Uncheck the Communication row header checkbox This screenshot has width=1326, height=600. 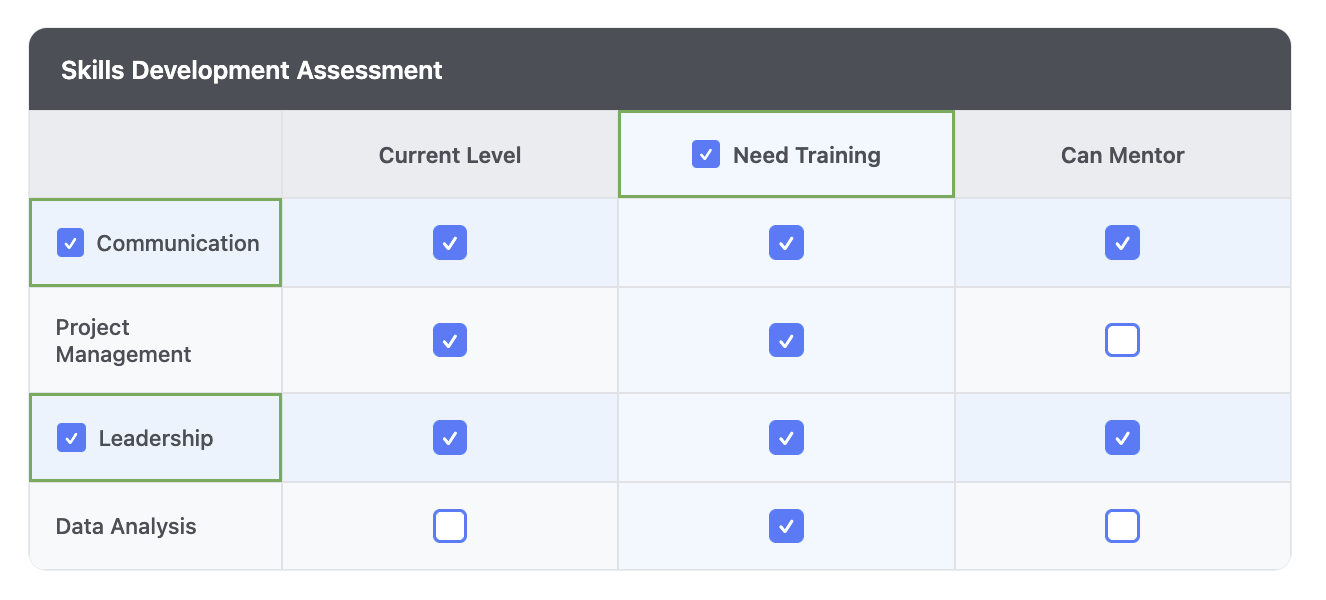click(x=71, y=243)
